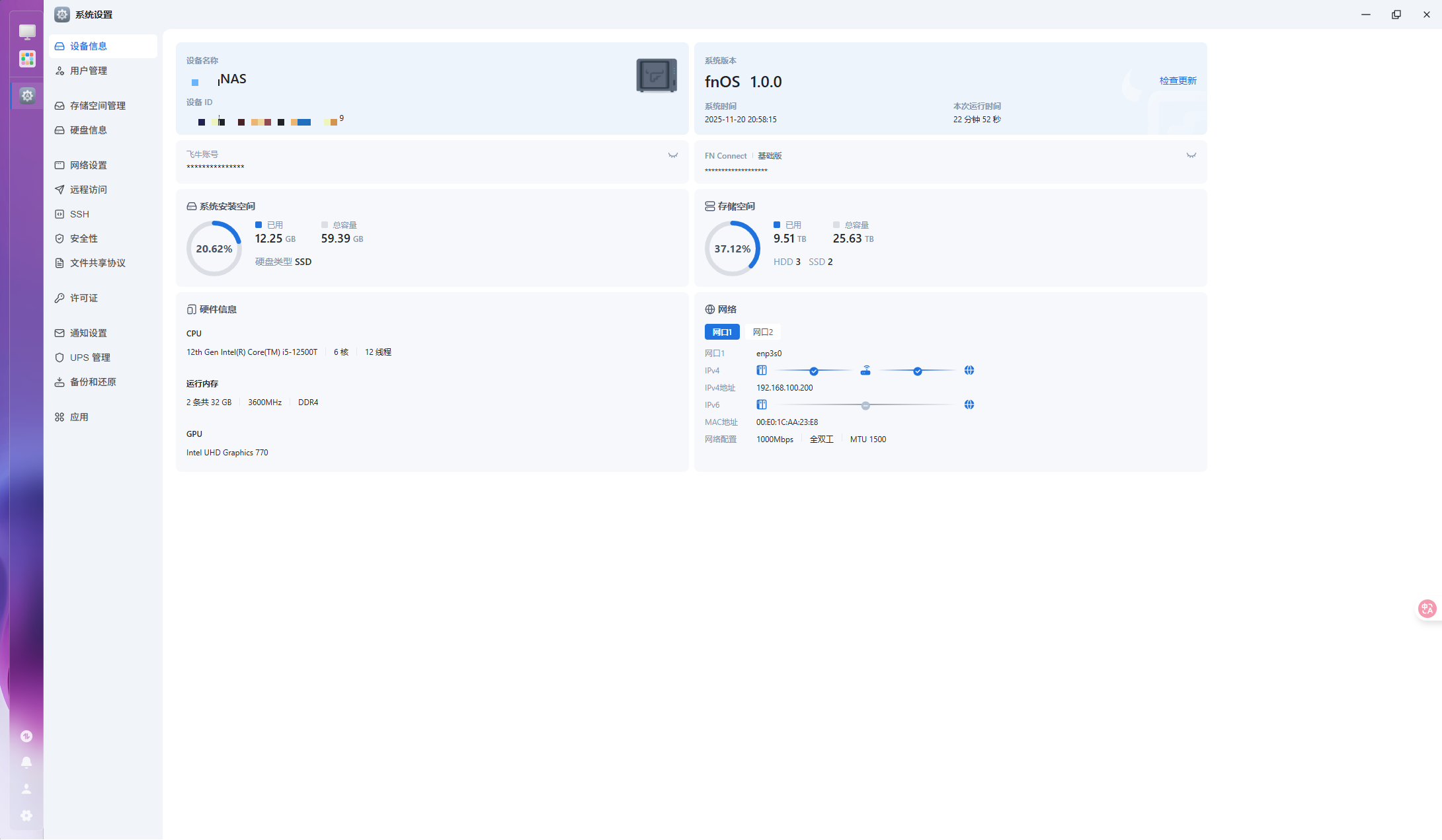
Task: Click the router icon in IPv4 diagram
Action: [865, 371]
